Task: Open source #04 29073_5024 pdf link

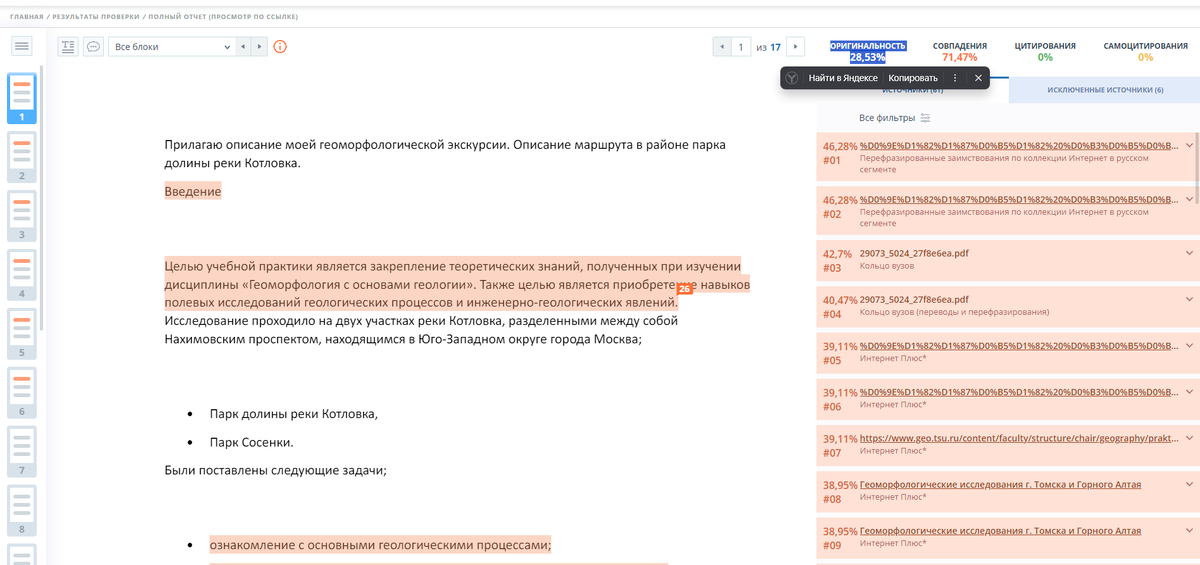Action: [914, 299]
